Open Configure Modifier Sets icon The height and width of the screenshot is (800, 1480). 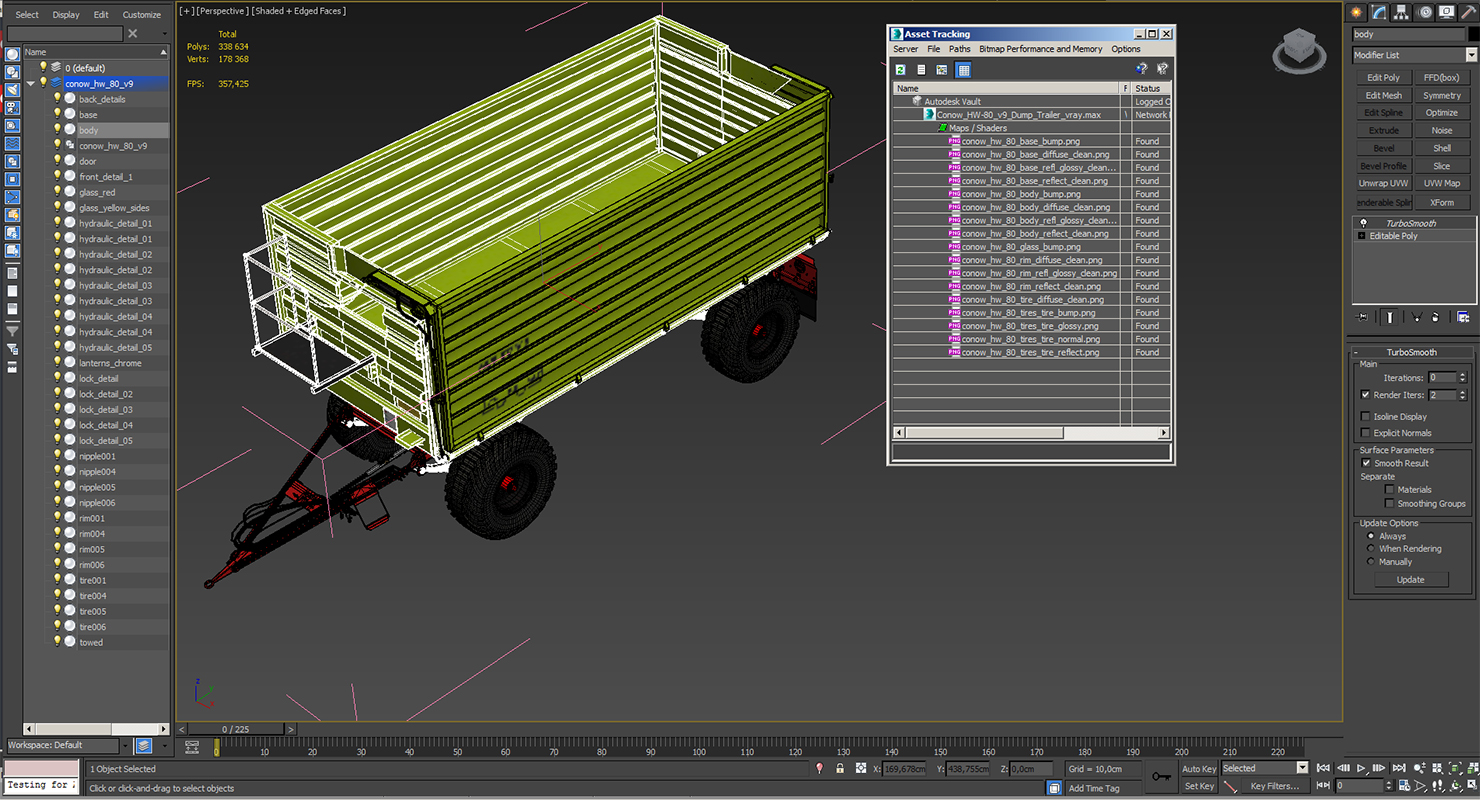tap(1463, 317)
